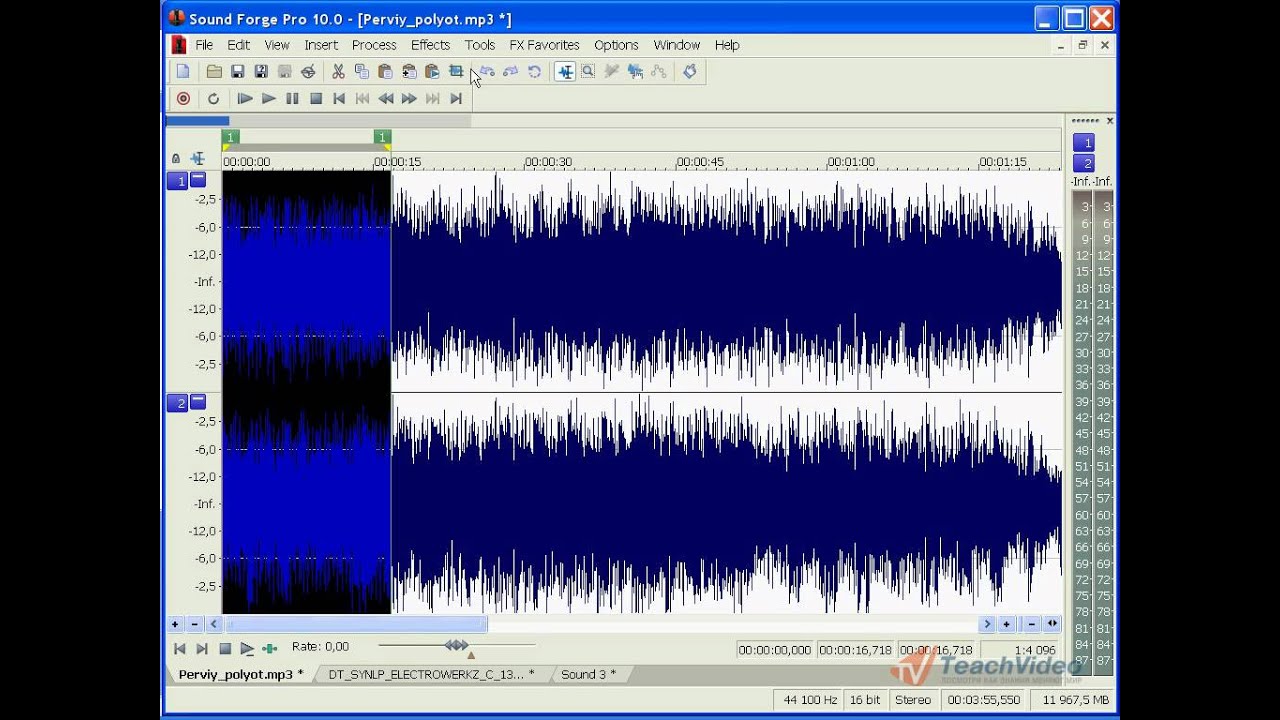Close the channel meters panel
Screen dimensions: 1280x720
coord(1109,120)
